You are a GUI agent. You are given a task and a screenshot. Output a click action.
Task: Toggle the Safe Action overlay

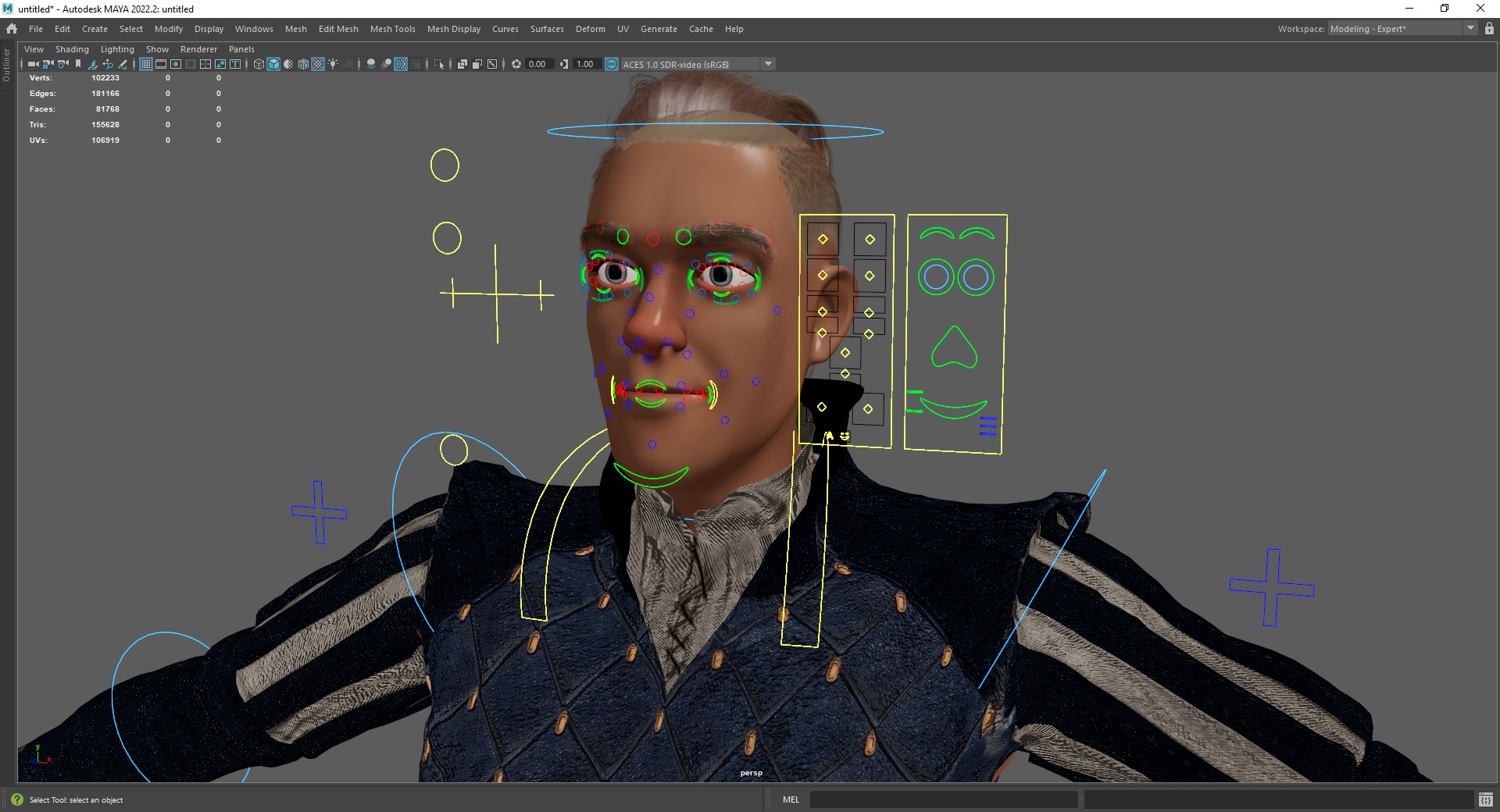220,64
